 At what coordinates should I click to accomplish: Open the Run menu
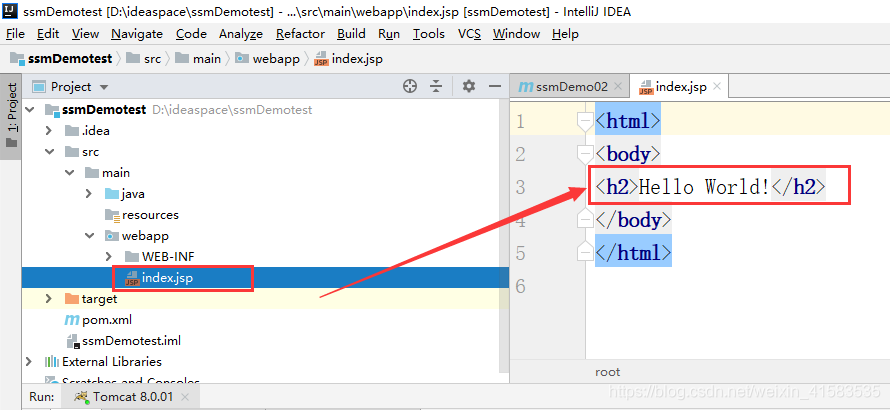389,34
